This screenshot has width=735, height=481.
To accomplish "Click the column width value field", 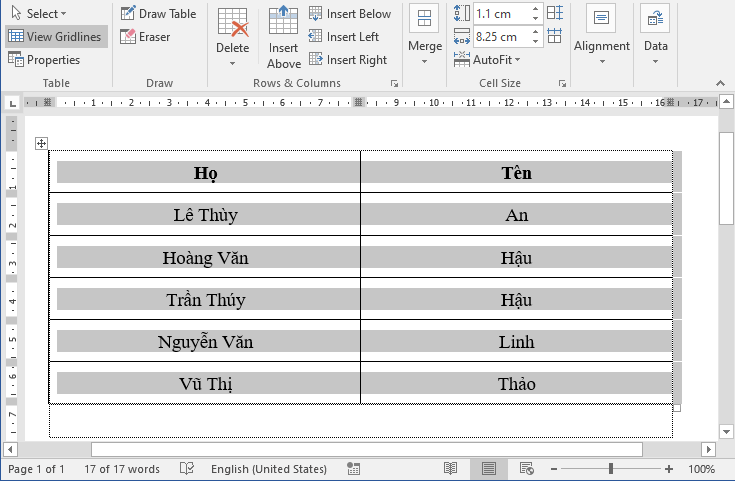I will [502, 37].
